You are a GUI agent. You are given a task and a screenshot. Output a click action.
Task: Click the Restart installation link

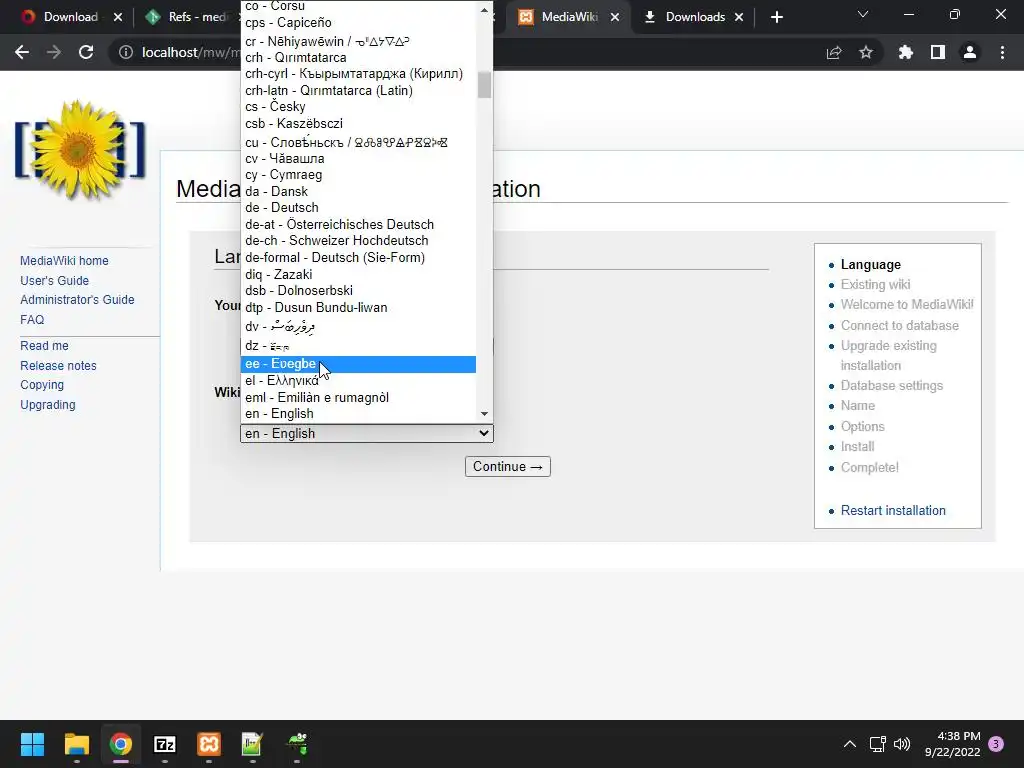[893, 511]
